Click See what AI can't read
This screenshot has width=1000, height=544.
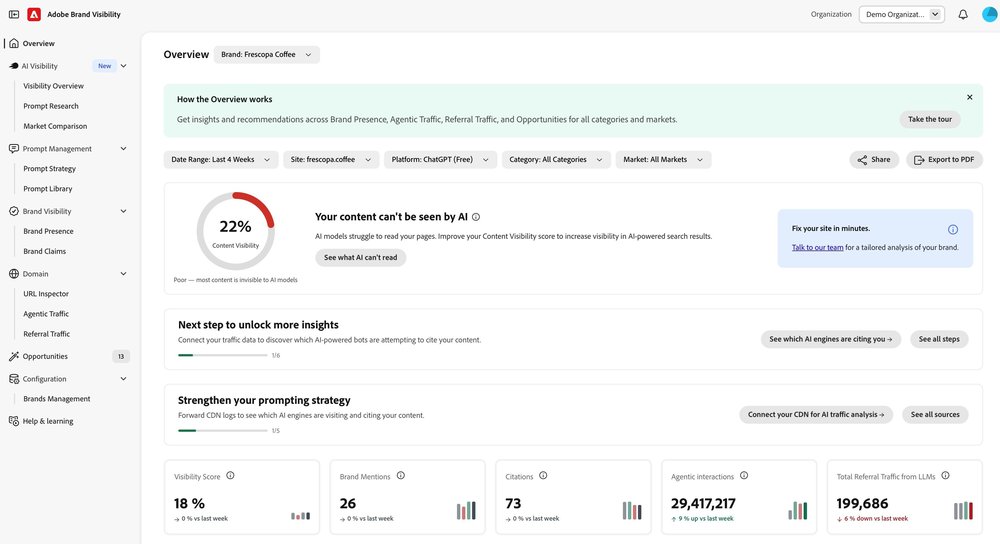360,258
